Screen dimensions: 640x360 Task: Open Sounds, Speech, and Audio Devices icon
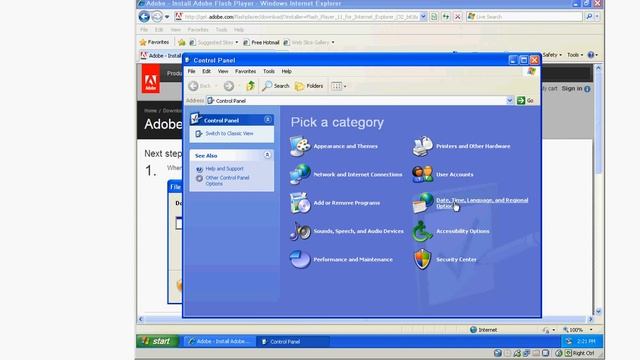(x=300, y=231)
